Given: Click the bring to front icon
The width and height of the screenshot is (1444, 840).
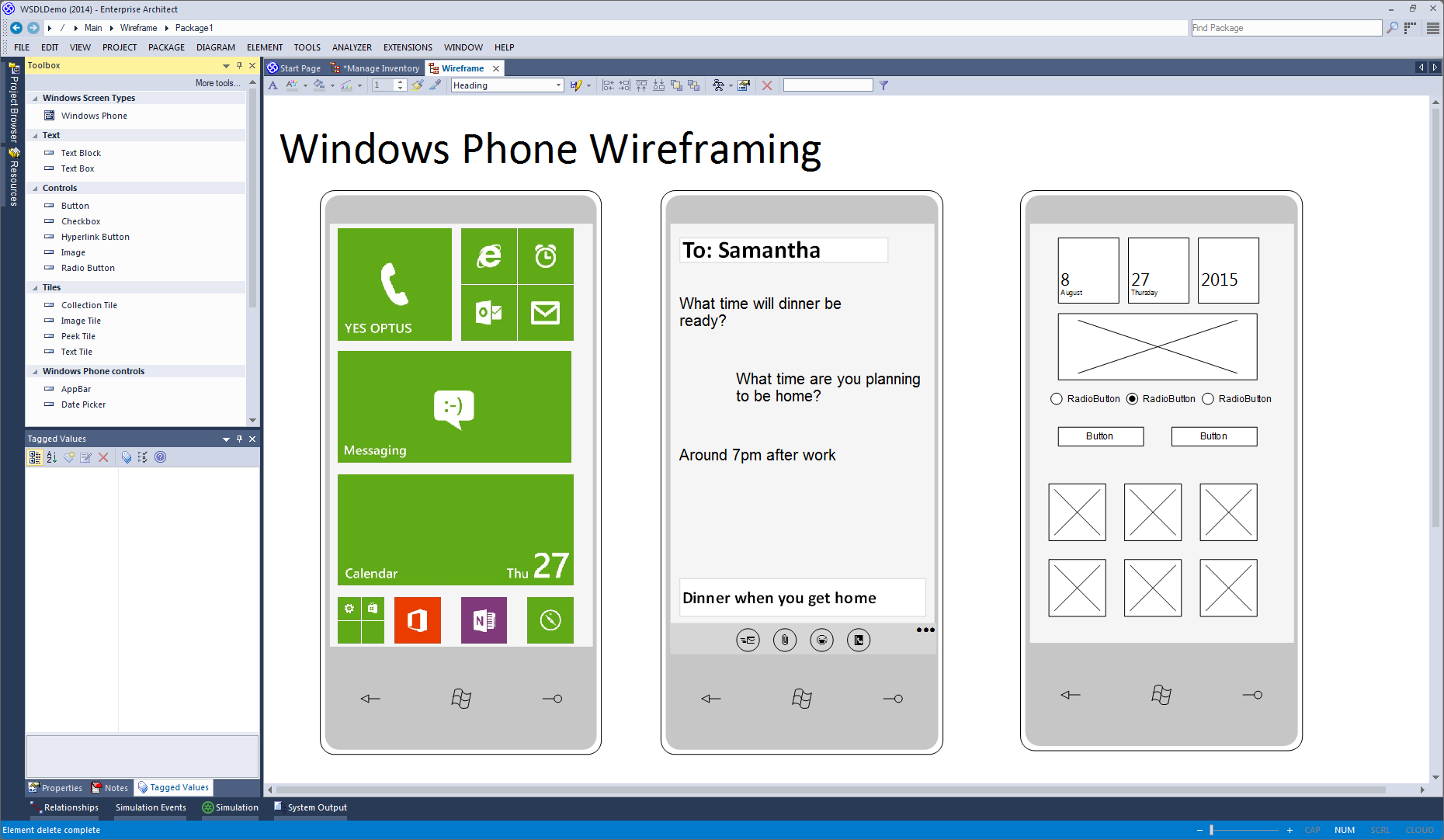Looking at the screenshot, I should pyautogui.click(x=676, y=85).
